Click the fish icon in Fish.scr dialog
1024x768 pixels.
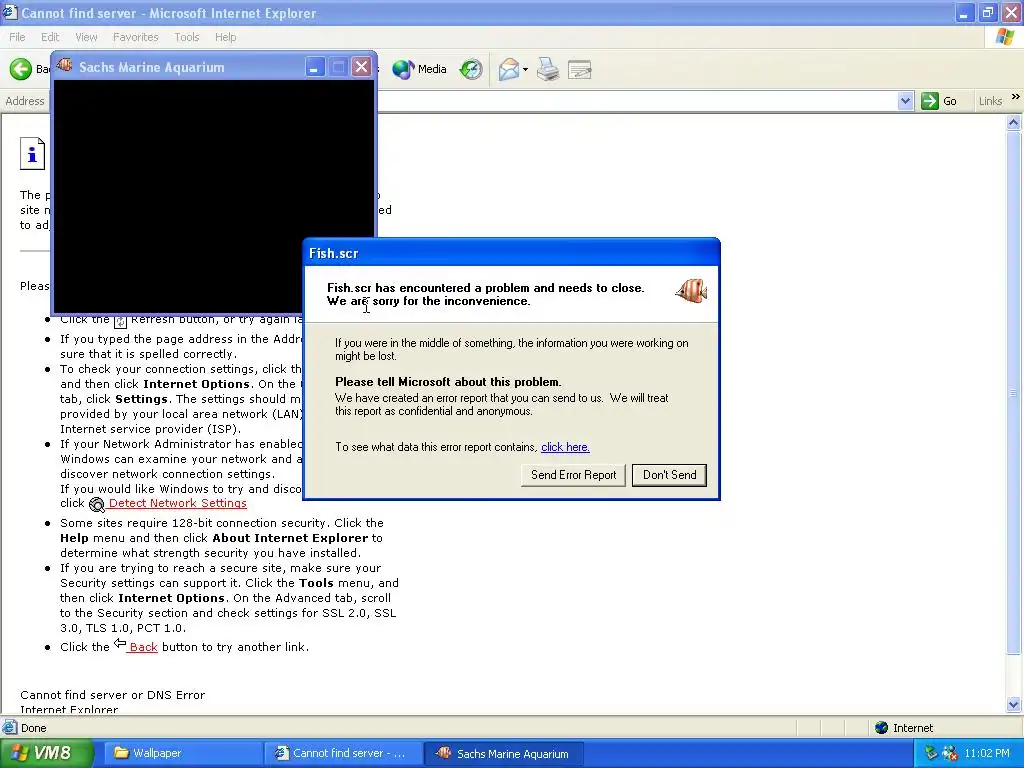[x=692, y=291]
